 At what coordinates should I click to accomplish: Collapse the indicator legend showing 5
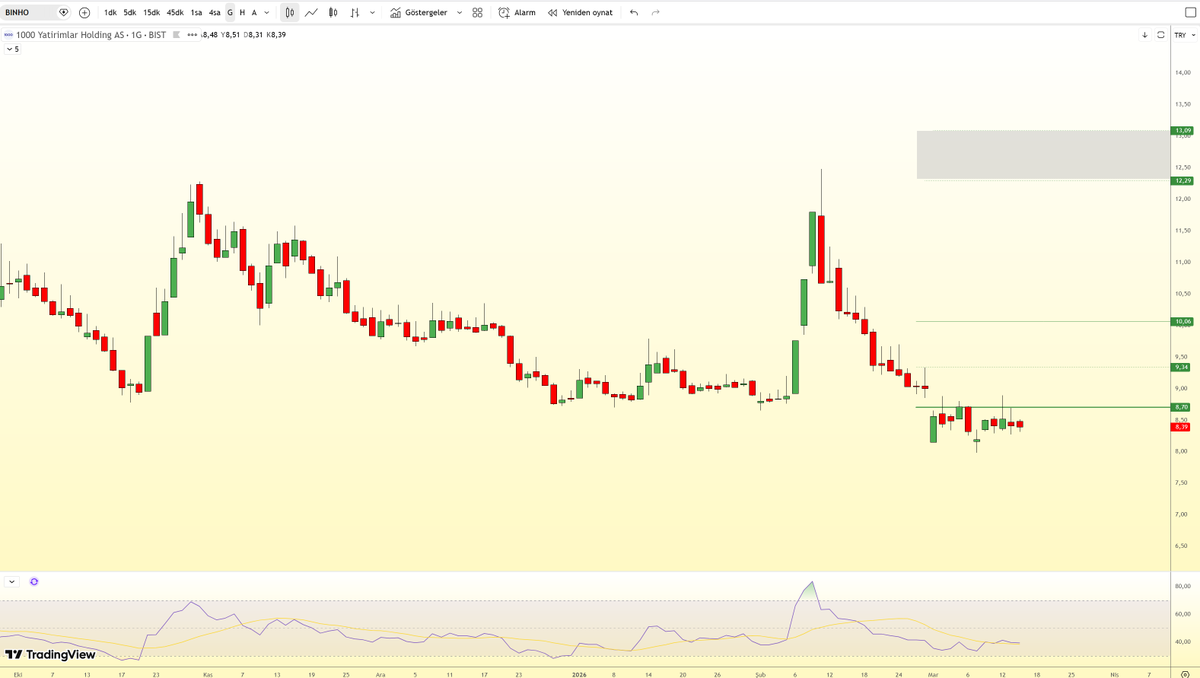pyautogui.click(x=13, y=48)
